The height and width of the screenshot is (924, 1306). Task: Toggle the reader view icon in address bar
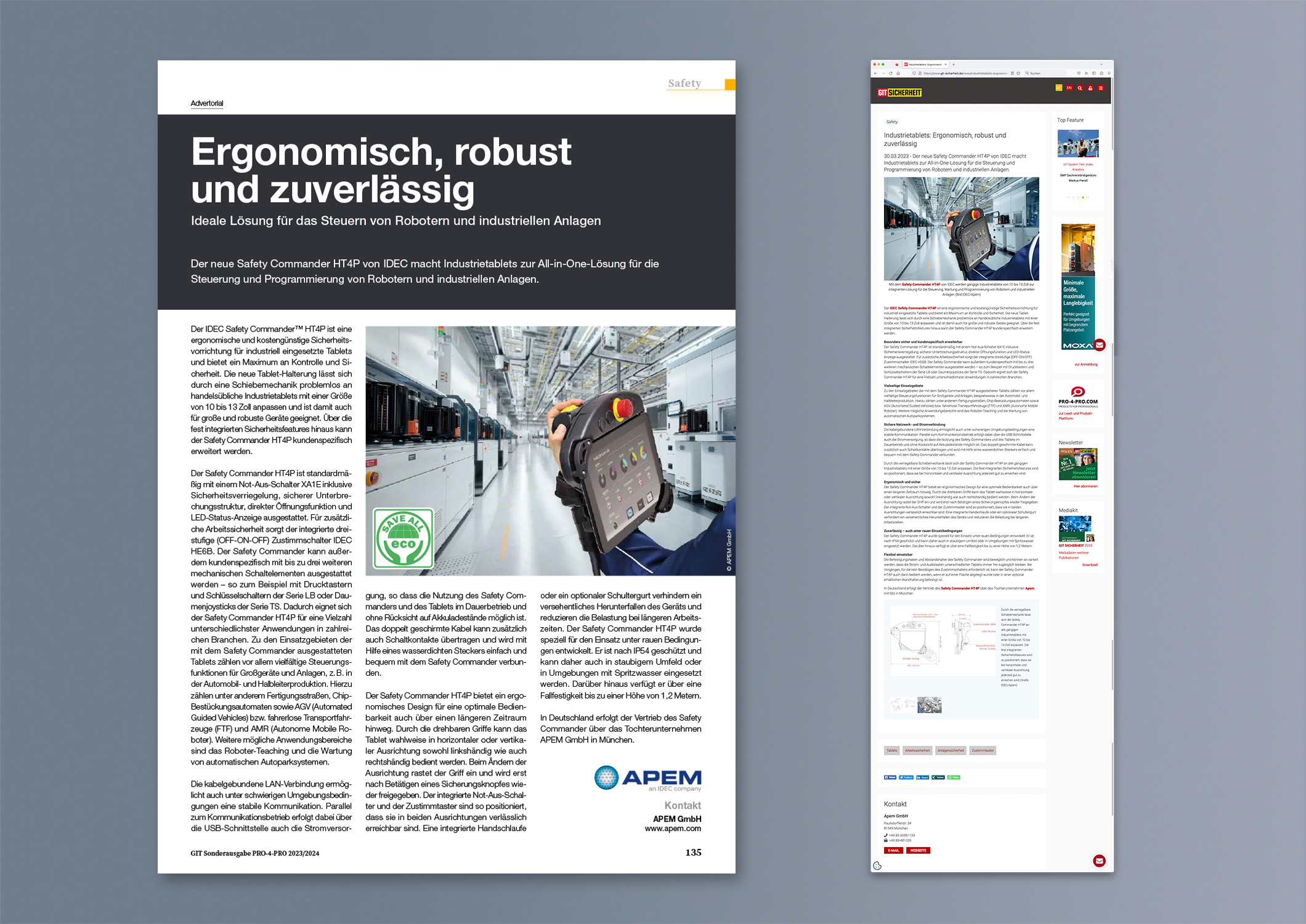coord(1012,73)
